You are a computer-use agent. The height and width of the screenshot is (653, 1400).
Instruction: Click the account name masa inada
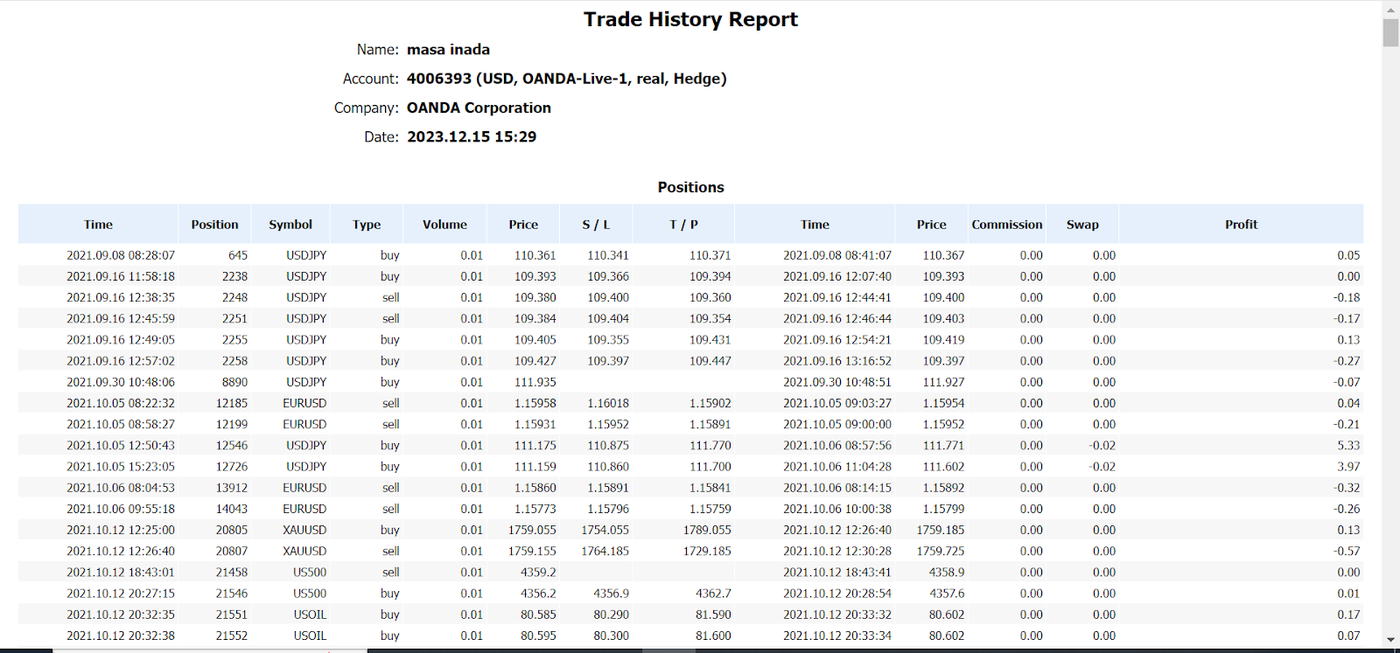(x=448, y=49)
